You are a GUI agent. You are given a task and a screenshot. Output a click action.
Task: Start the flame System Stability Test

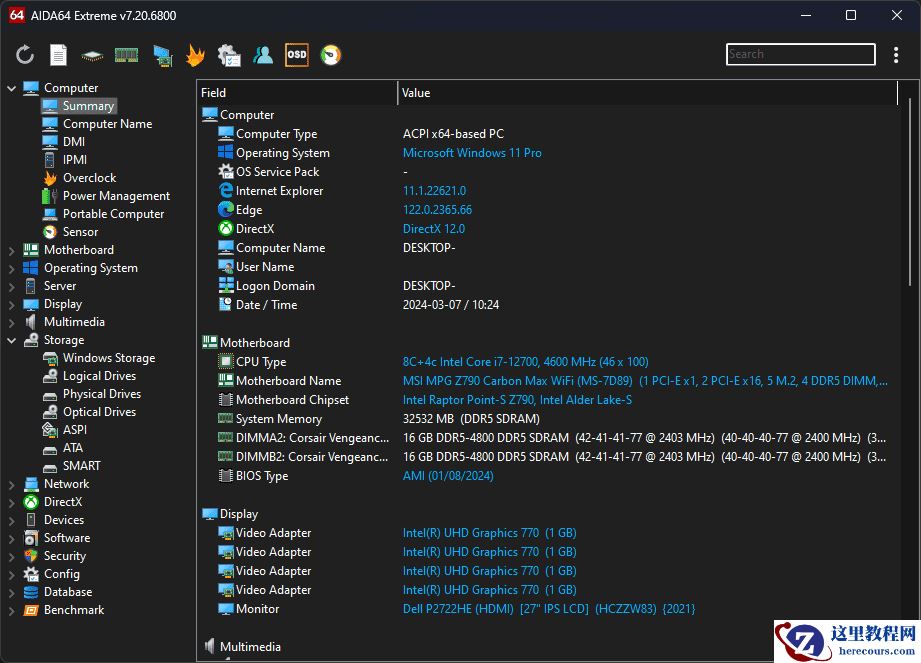point(195,55)
